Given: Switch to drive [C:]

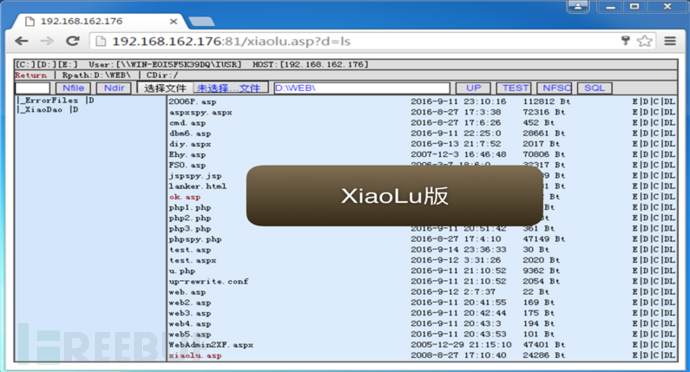Looking at the screenshot, I should [x=25, y=65].
